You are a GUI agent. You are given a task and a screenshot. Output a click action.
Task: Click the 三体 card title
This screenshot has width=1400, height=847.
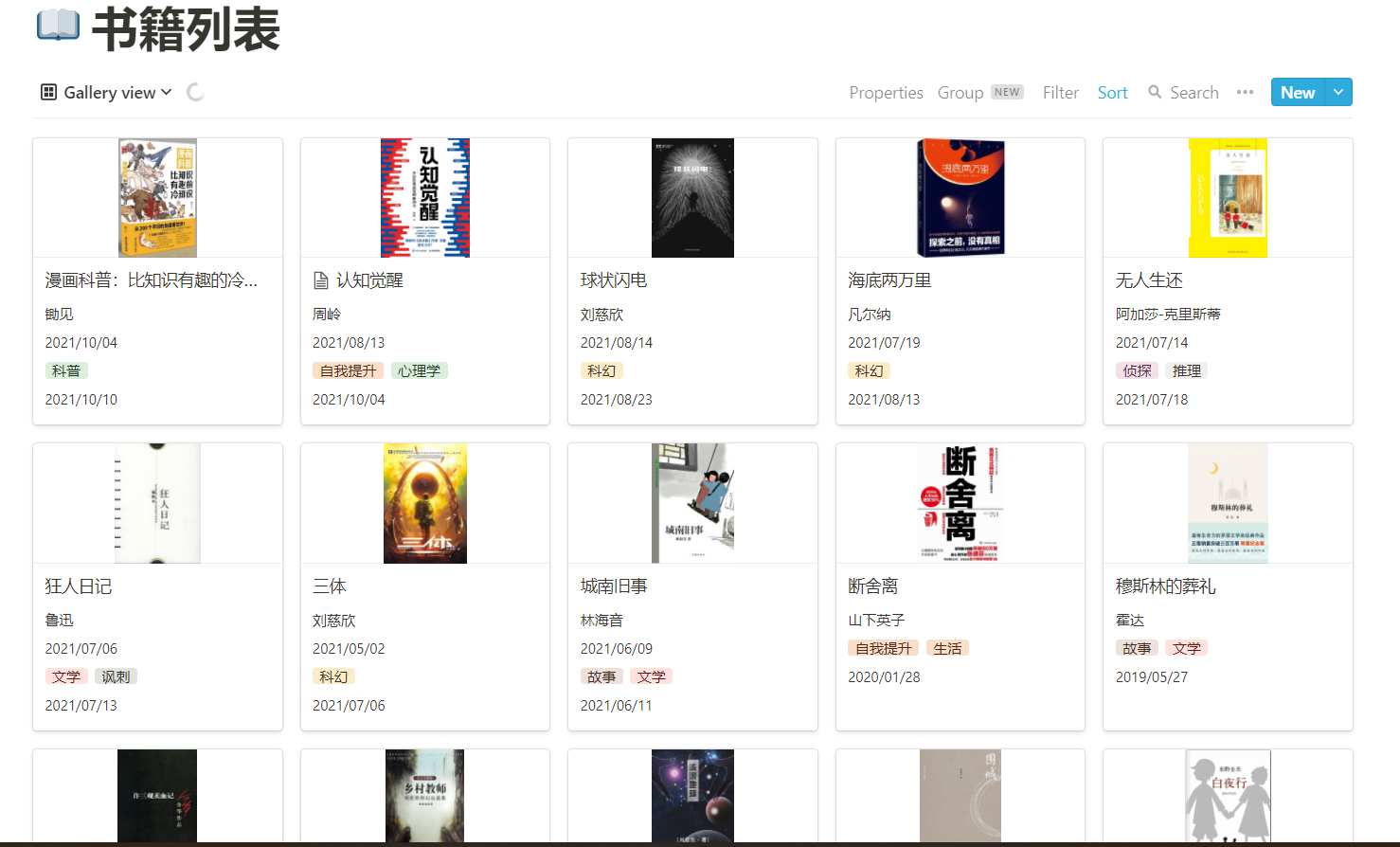pos(330,586)
